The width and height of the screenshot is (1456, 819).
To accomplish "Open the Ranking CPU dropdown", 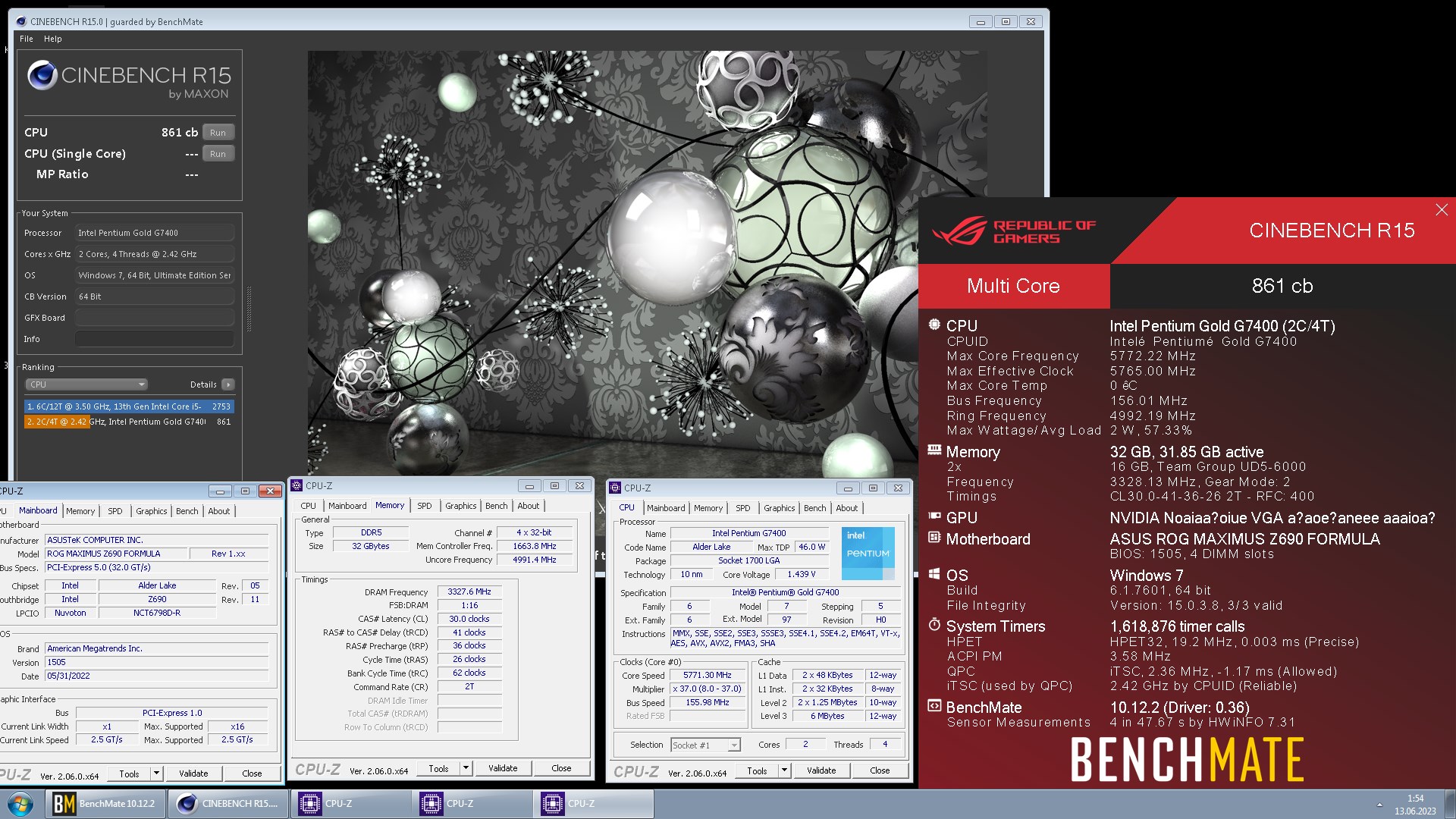I will point(86,384).
